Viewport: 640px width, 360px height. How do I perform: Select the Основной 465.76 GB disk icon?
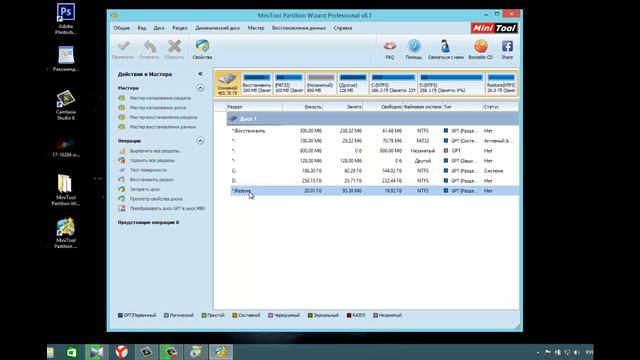click(x=227, y=84)
